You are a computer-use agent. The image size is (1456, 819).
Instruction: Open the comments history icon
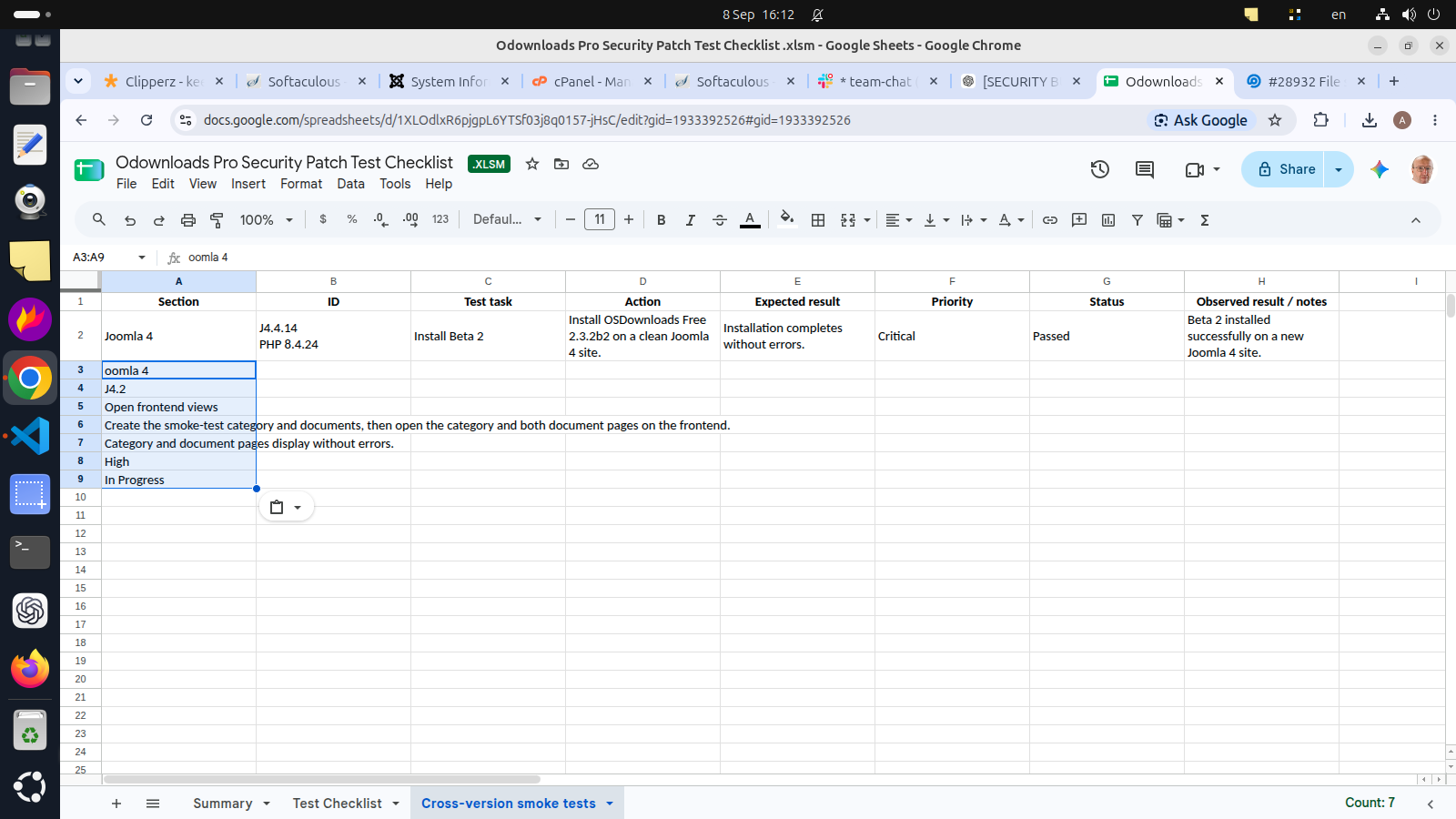[1145, 169]
